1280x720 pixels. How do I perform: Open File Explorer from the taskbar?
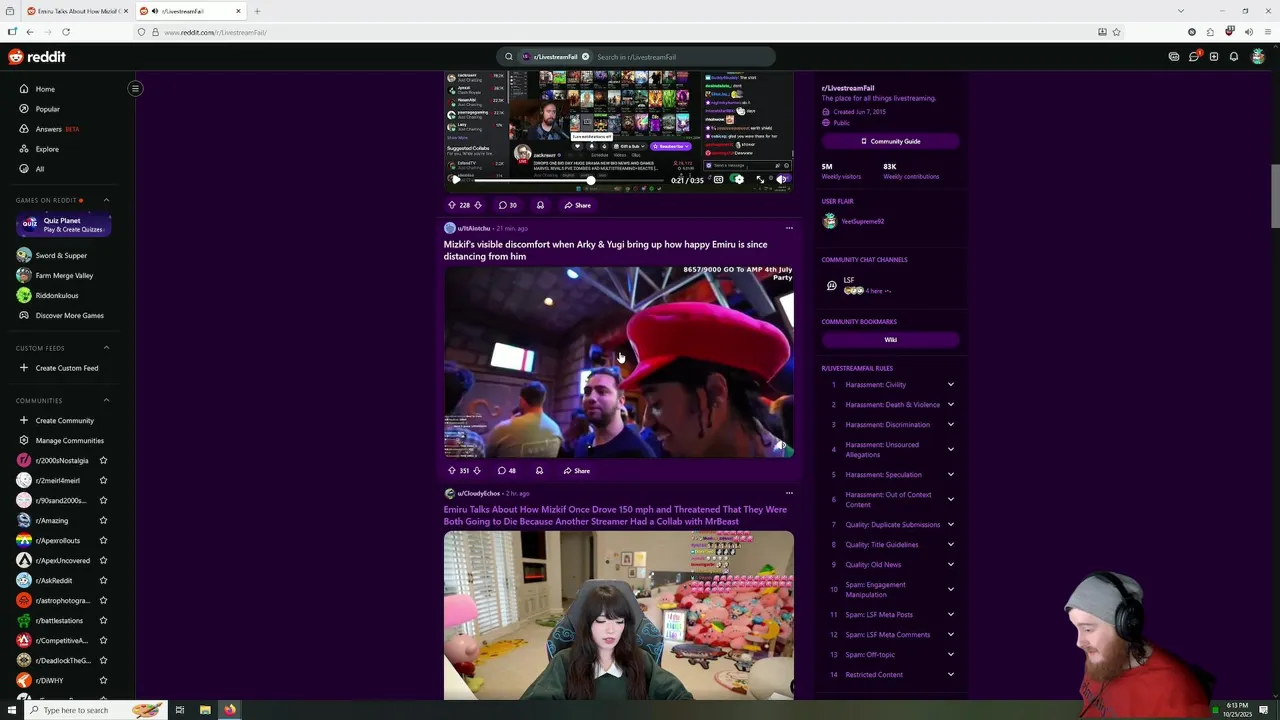point(205,710)
